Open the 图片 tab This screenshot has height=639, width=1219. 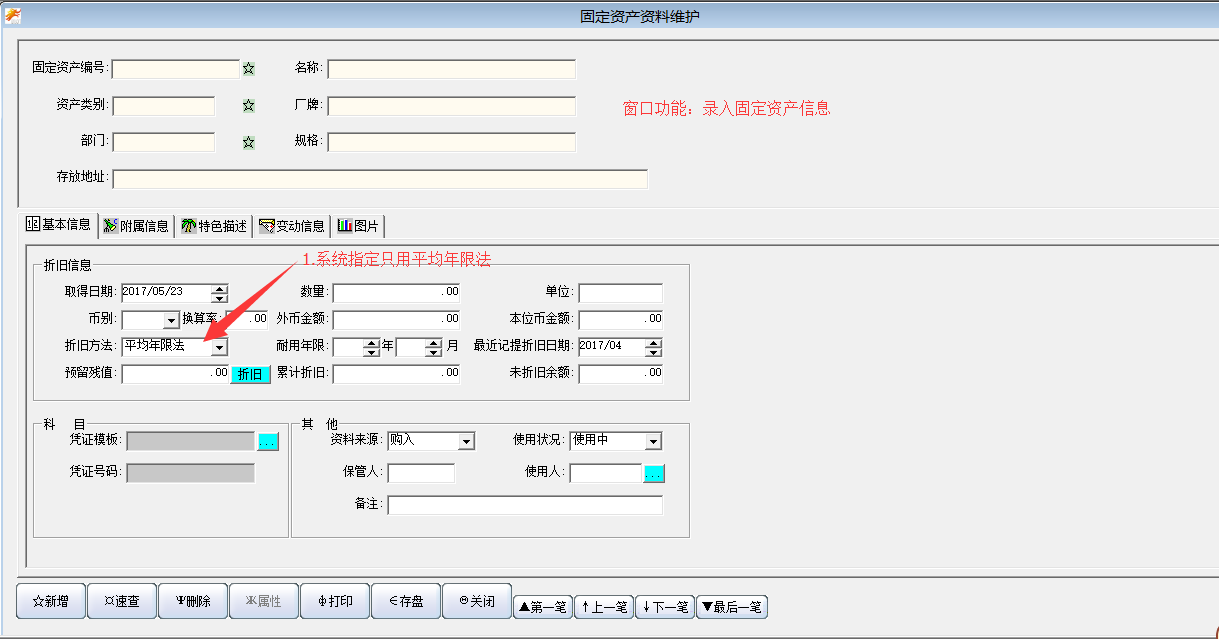(x=359, y=226)
